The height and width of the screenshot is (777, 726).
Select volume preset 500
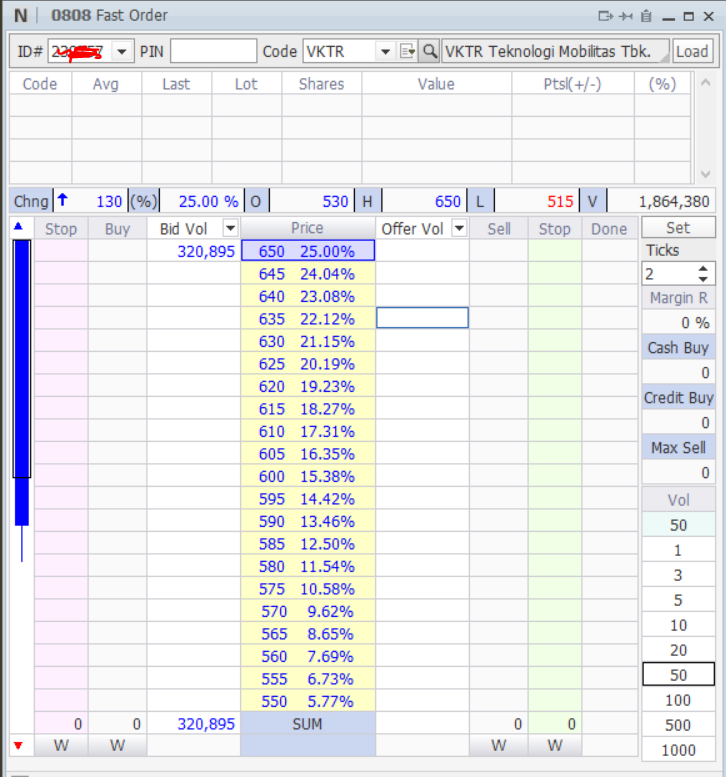point(678,725)
